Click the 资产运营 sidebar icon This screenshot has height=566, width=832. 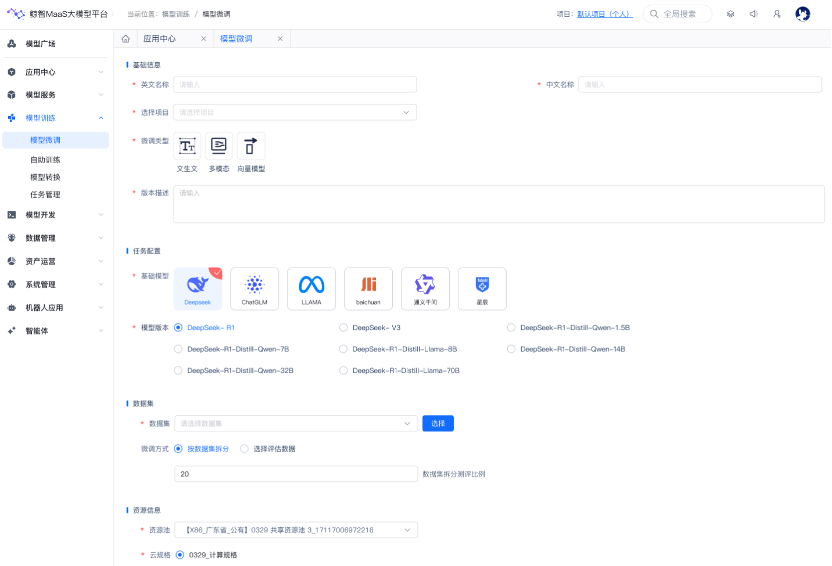click(x=12, y=261)
